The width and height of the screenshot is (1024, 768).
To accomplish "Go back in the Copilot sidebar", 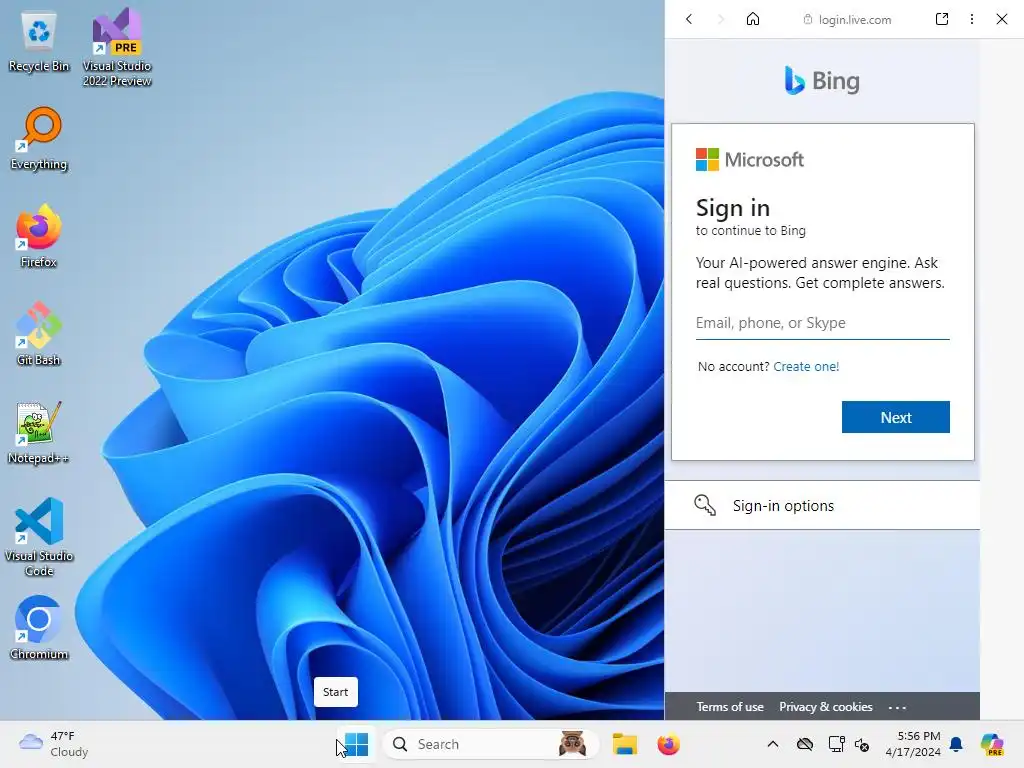I will pos(689,19).
